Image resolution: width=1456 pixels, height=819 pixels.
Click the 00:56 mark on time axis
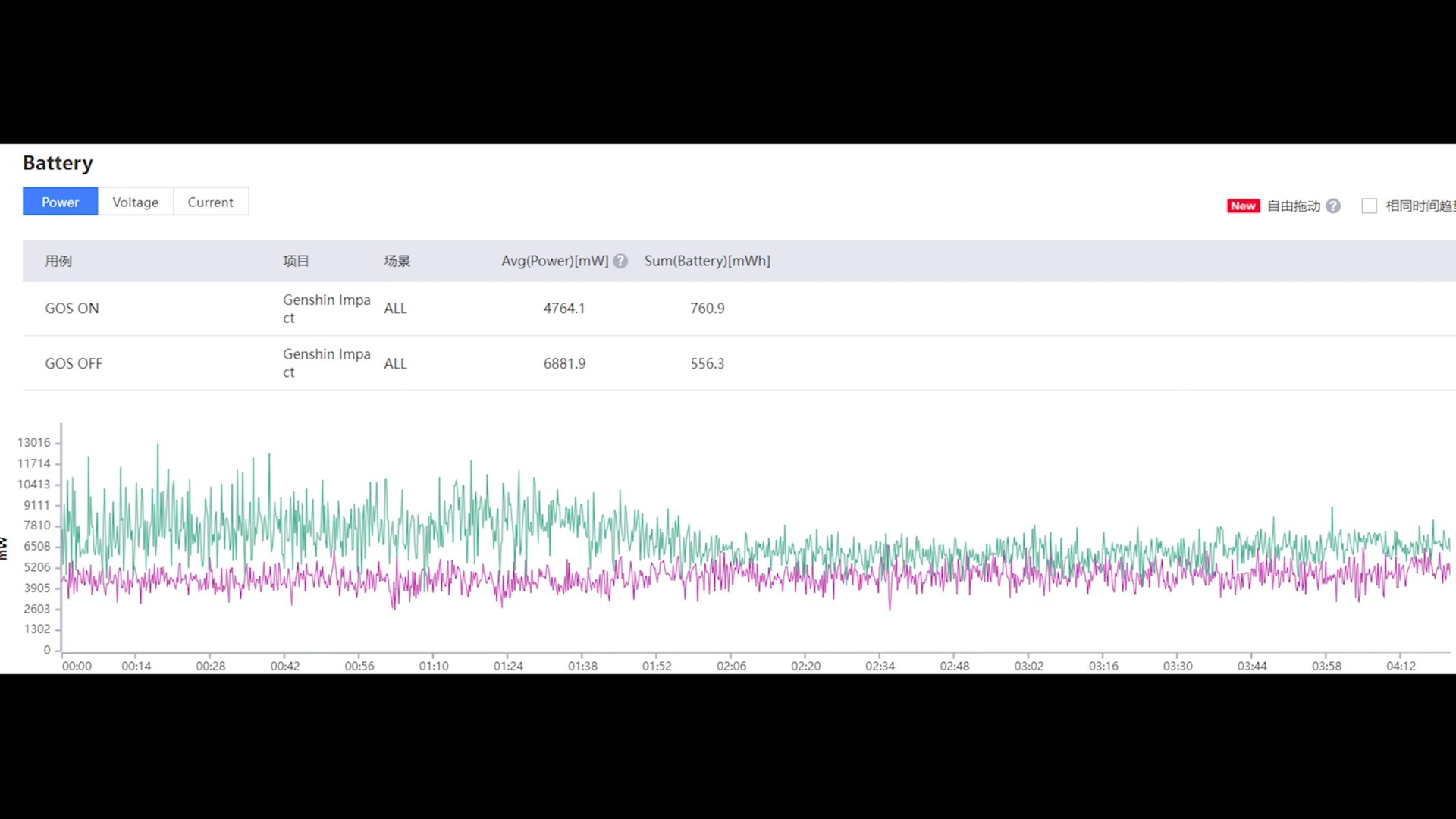(359, 666)
